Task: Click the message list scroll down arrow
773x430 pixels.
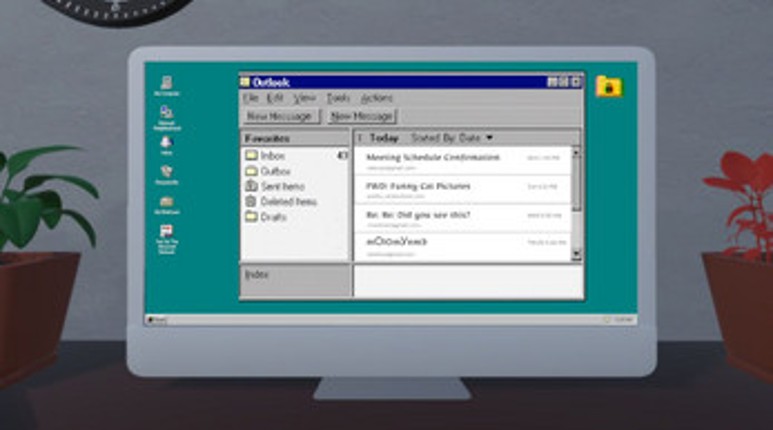Action: pyautogui.click(x=575, y=255)
